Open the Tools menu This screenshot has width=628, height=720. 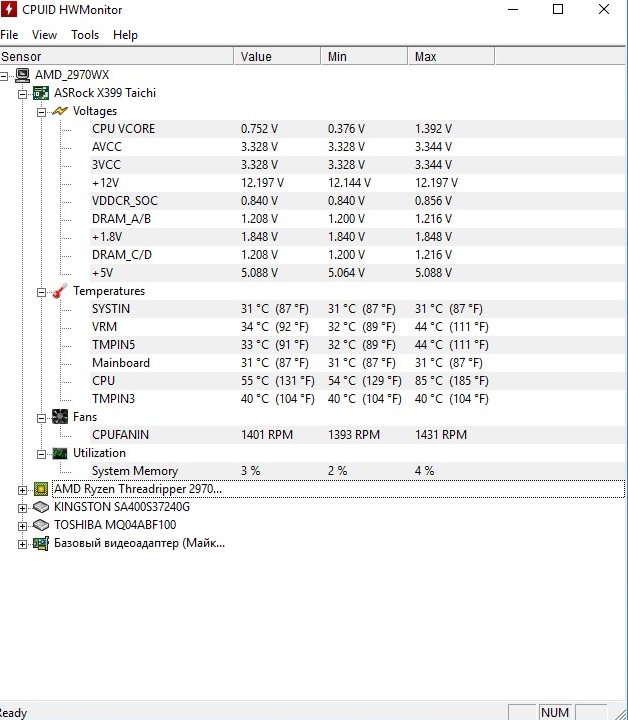tap(85, 35)
